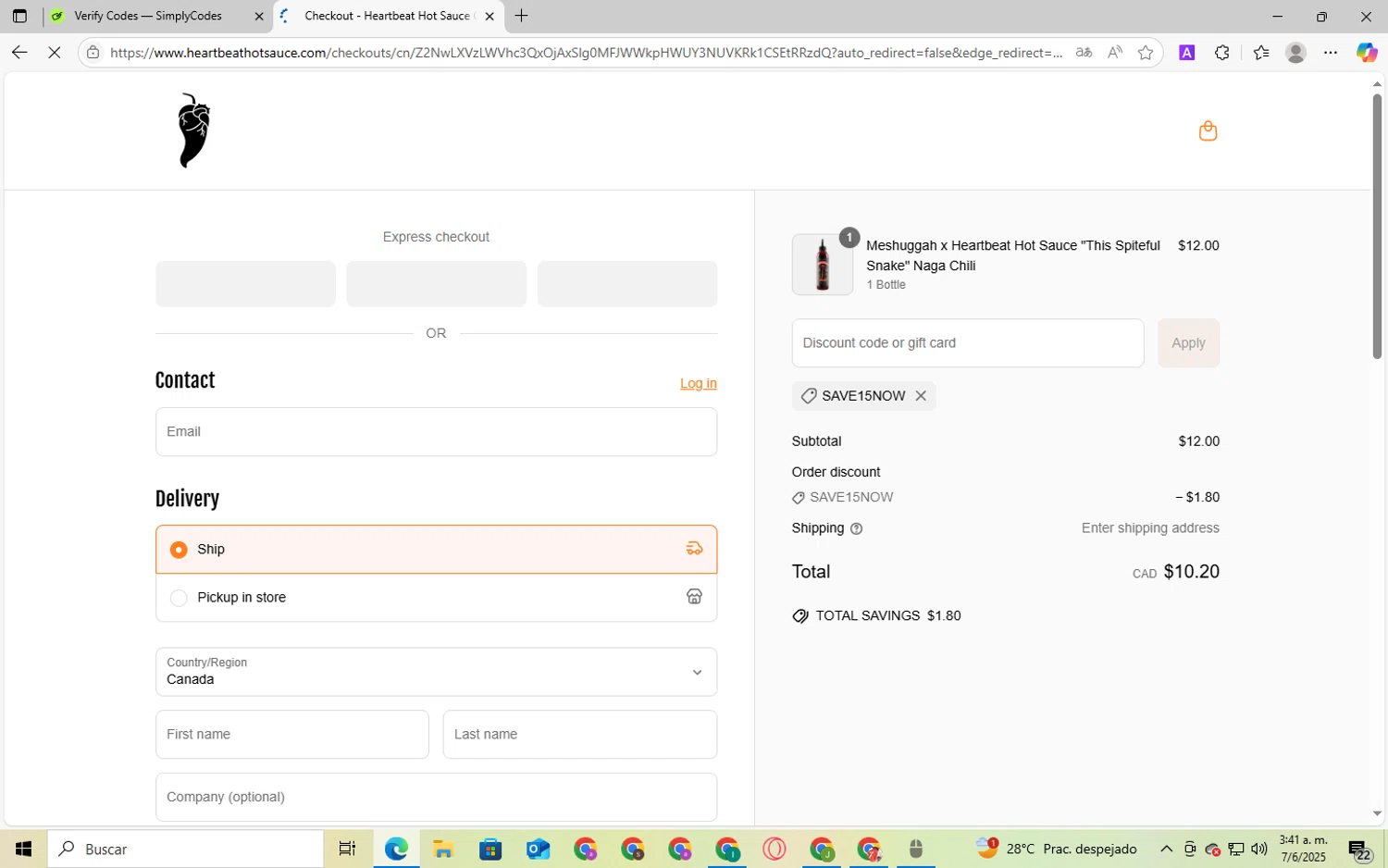Remove the SAVE15NOW discount code tag
This screenshot has width=1388, height=868.
[x=921, y=396]
